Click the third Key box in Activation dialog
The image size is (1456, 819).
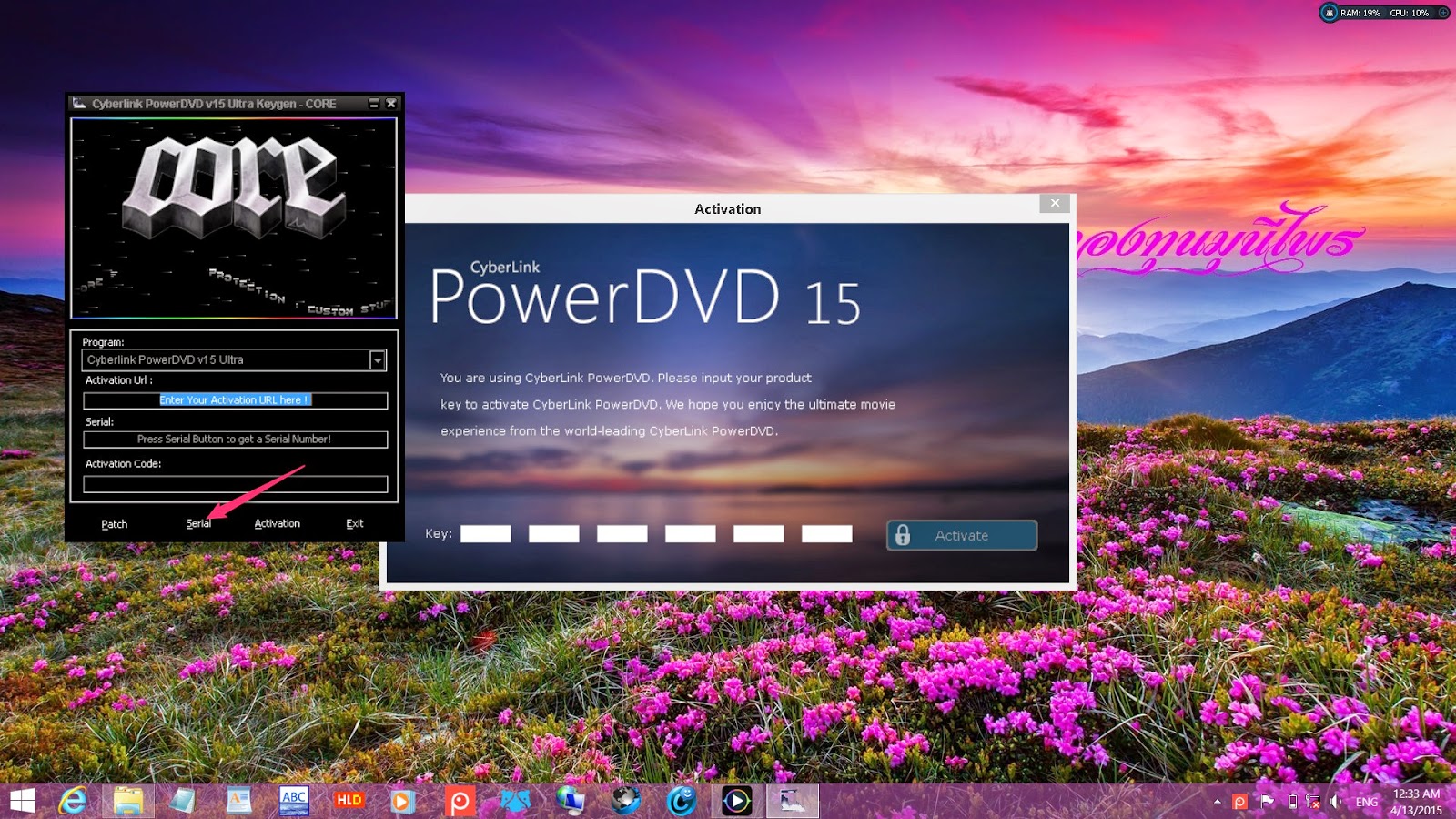[x=622, y=534]
